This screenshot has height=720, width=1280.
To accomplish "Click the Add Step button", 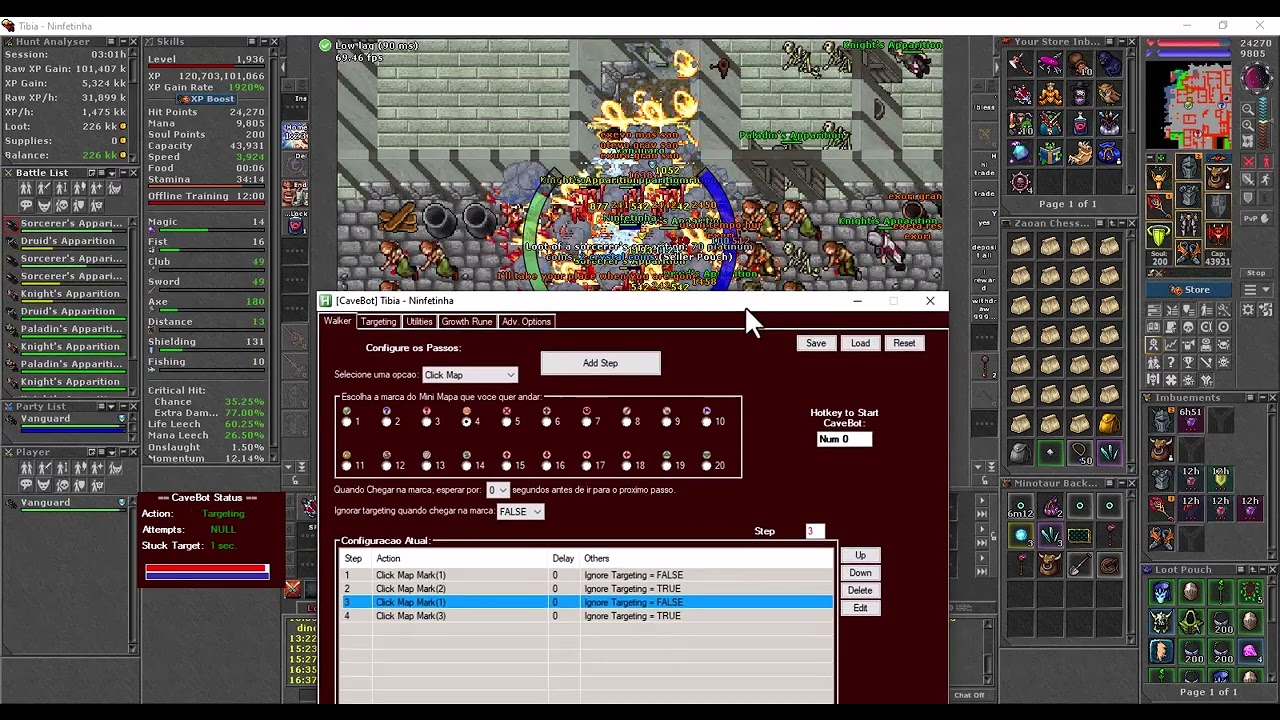I will pyautogui.click(x=600, y=364).
